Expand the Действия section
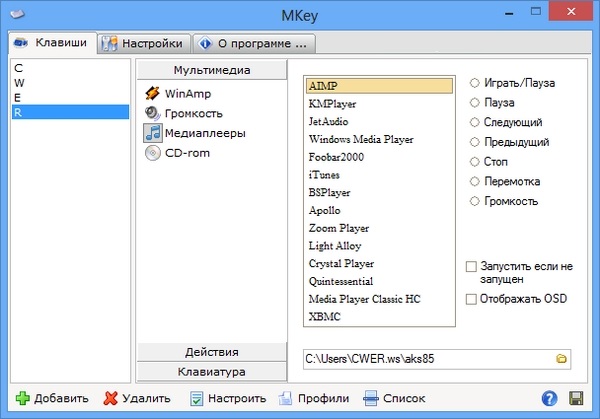Viewport: 600px width, 419px height. (x=212, y=352)
